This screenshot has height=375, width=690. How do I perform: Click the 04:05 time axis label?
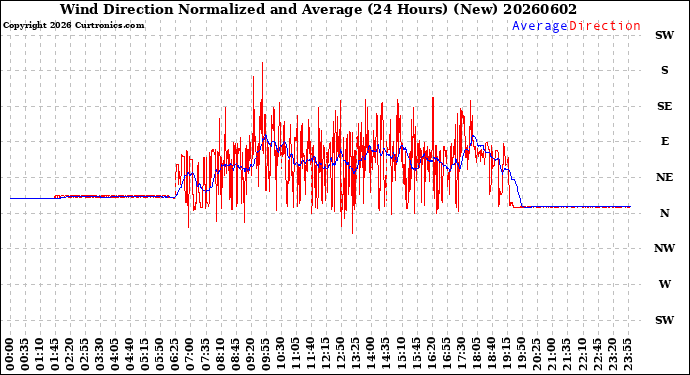tap(115, 355)
